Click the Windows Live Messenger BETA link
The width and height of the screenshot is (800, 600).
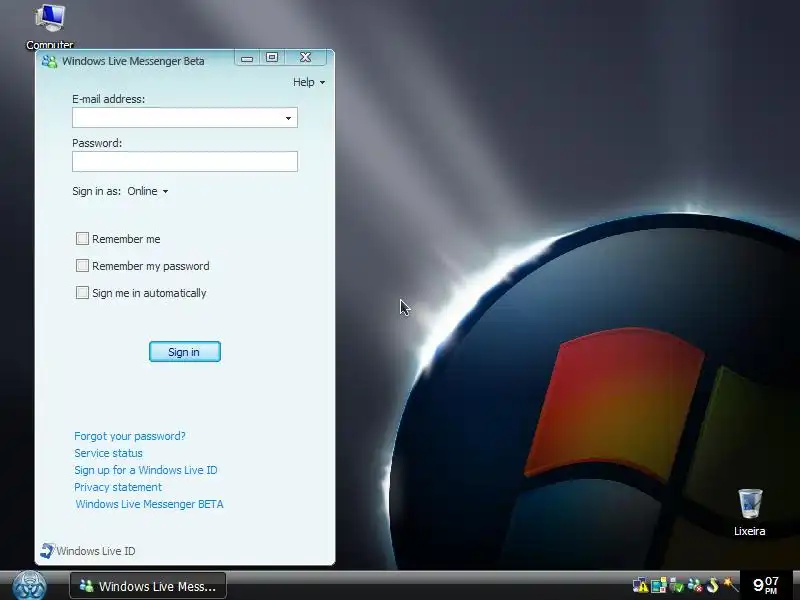pyautogui.click(x=149, y=504)
